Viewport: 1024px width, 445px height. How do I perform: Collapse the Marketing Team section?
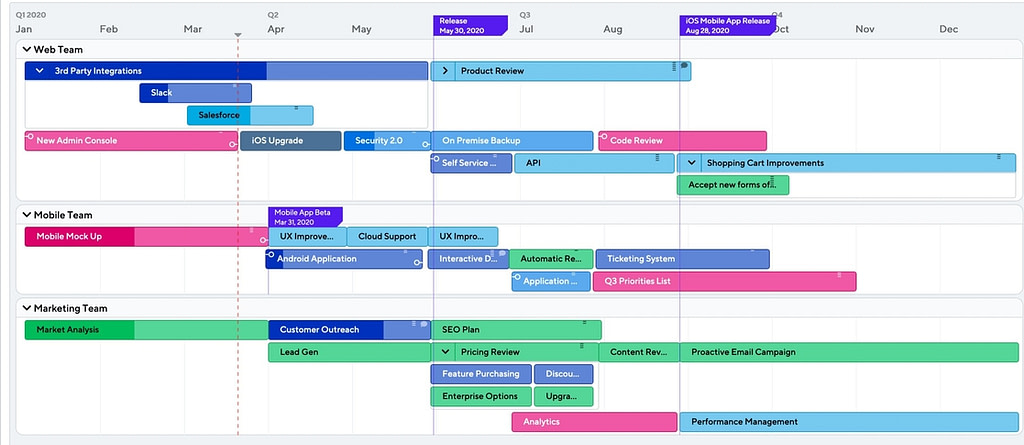27,308
